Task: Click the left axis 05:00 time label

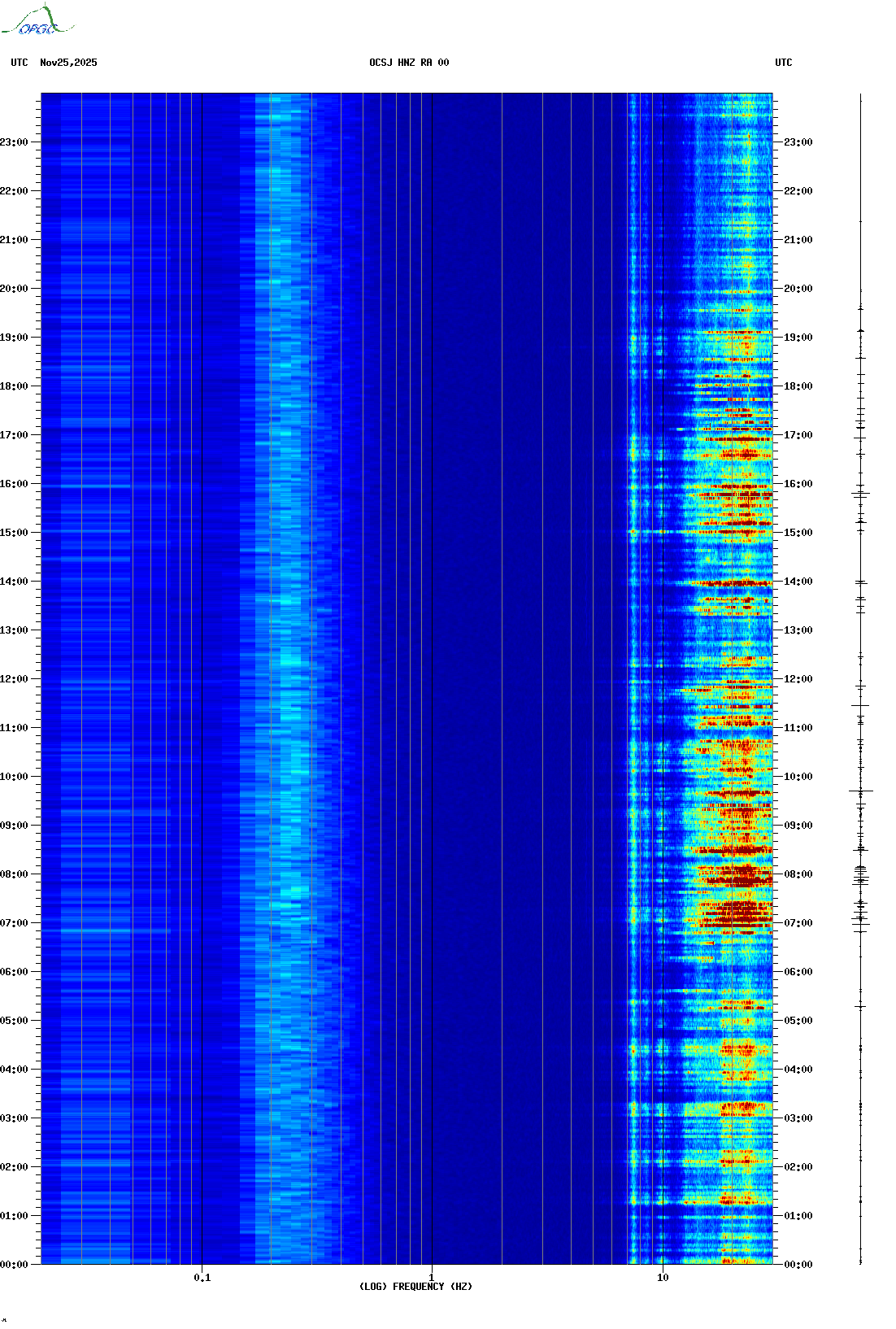Action: point(14,1021)
